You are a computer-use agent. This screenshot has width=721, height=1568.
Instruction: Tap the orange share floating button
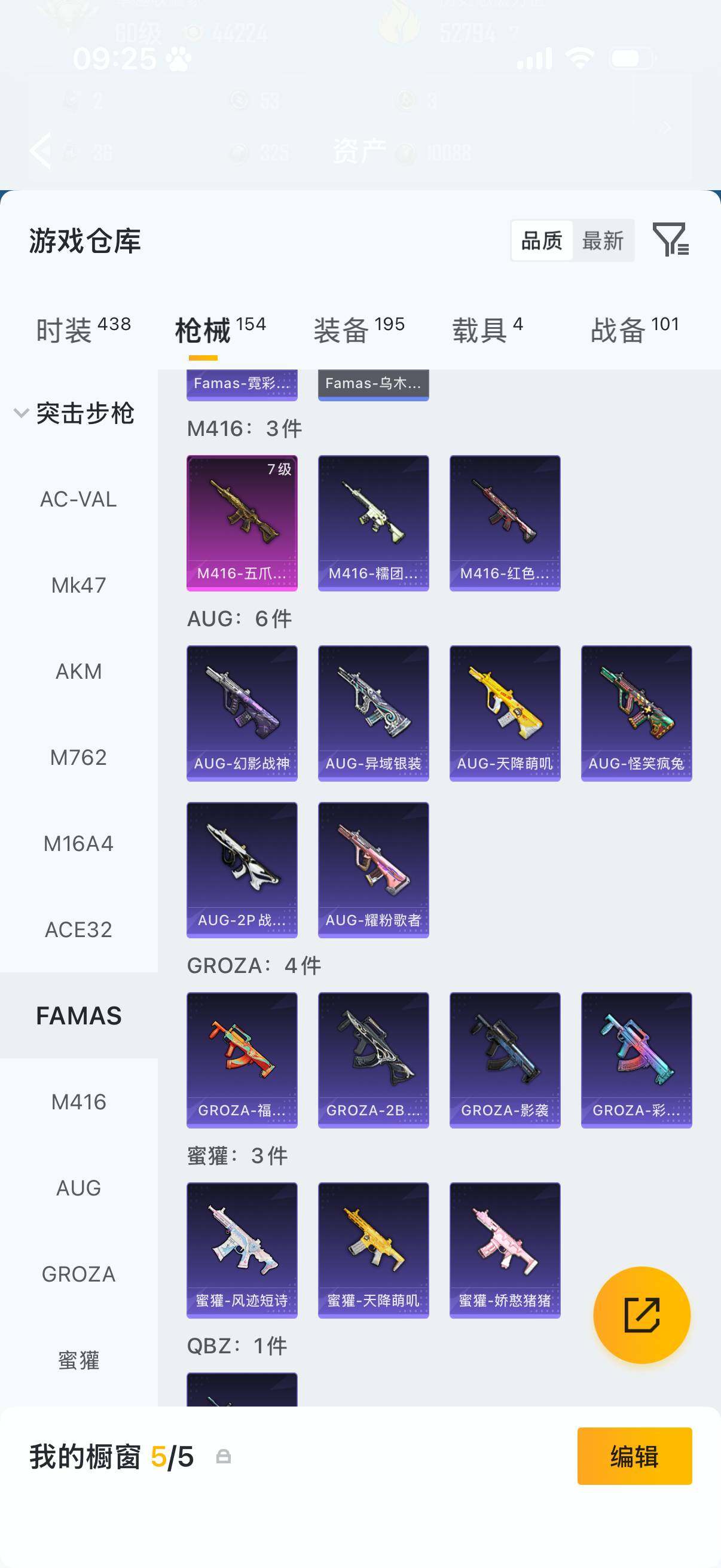point(642,1315)
